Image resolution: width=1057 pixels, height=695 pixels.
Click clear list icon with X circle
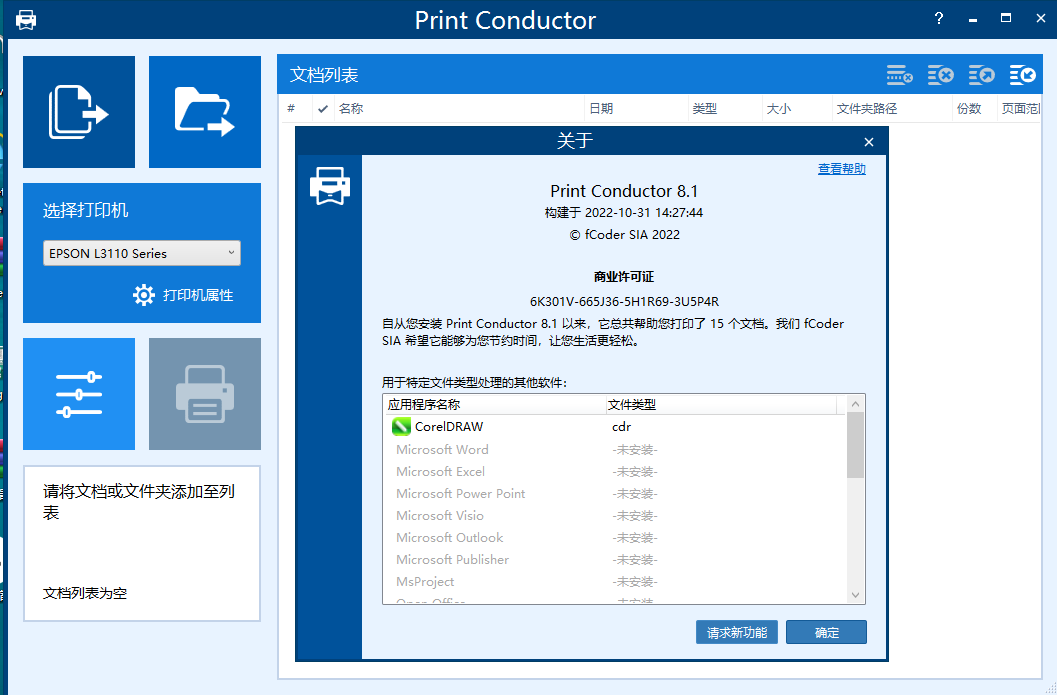point(940,75)
